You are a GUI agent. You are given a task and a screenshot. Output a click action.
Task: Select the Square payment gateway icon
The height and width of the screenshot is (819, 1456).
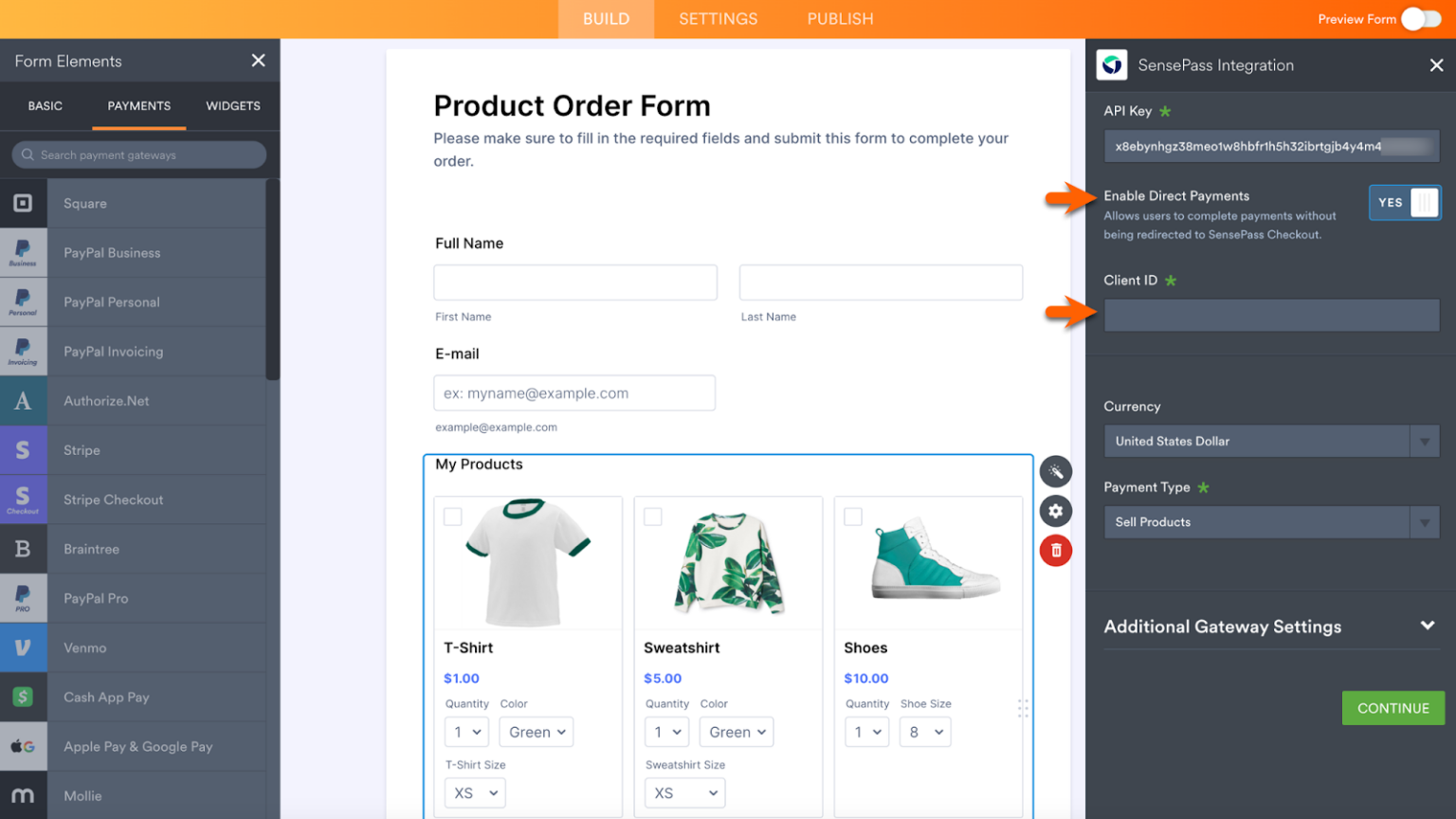24,203
